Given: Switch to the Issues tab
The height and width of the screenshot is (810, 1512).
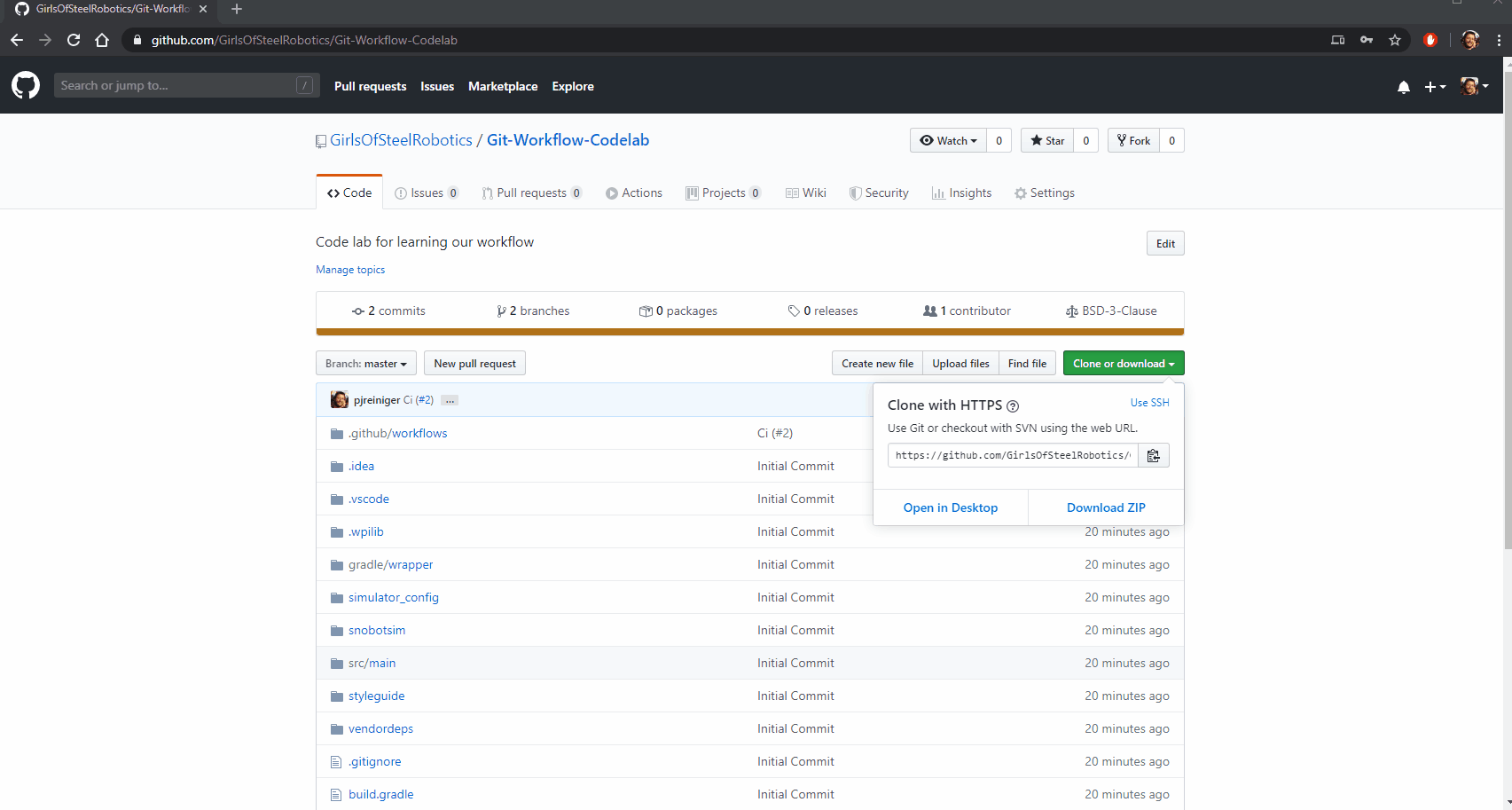Looking at the screenshot, I should pos(427,193).
